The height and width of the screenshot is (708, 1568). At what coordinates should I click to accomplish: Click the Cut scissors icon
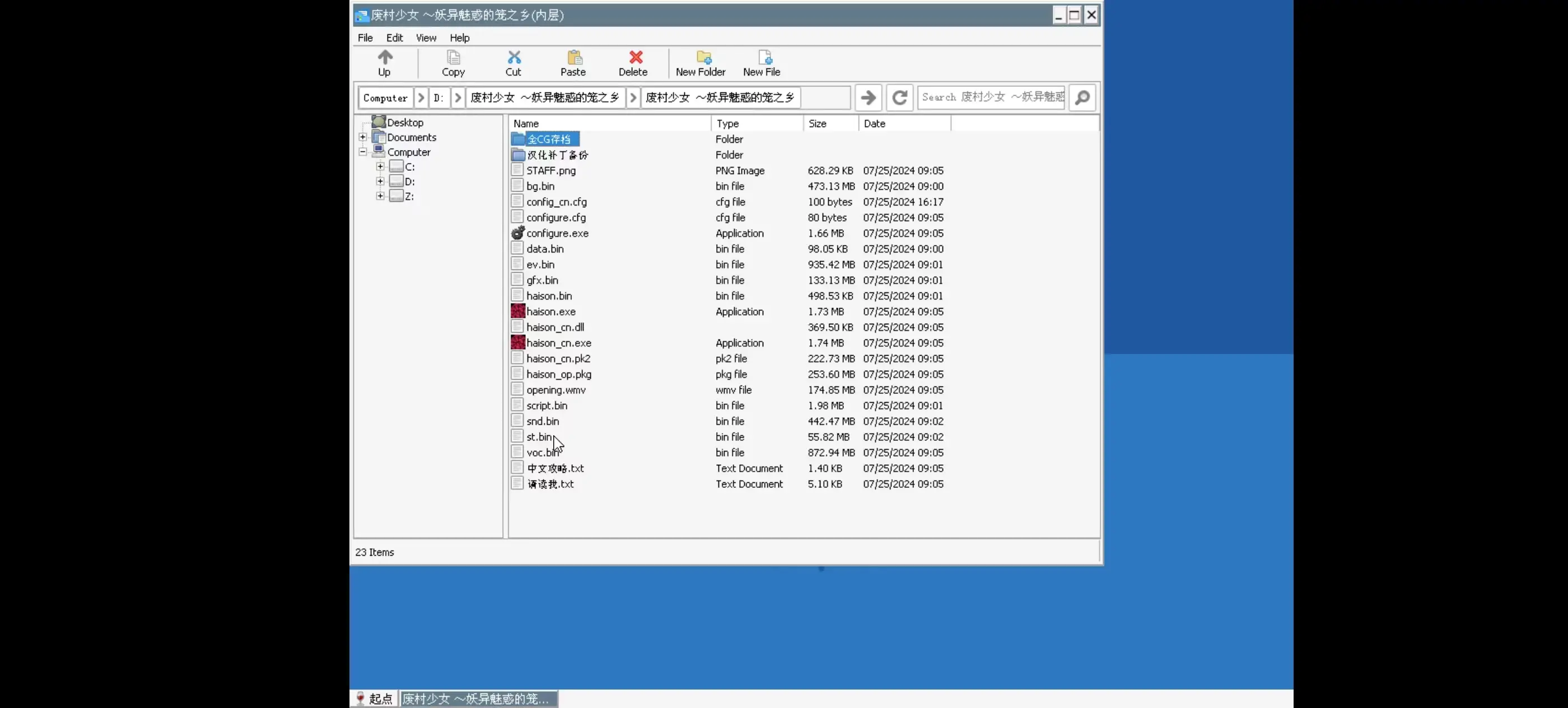click(514, 58)
